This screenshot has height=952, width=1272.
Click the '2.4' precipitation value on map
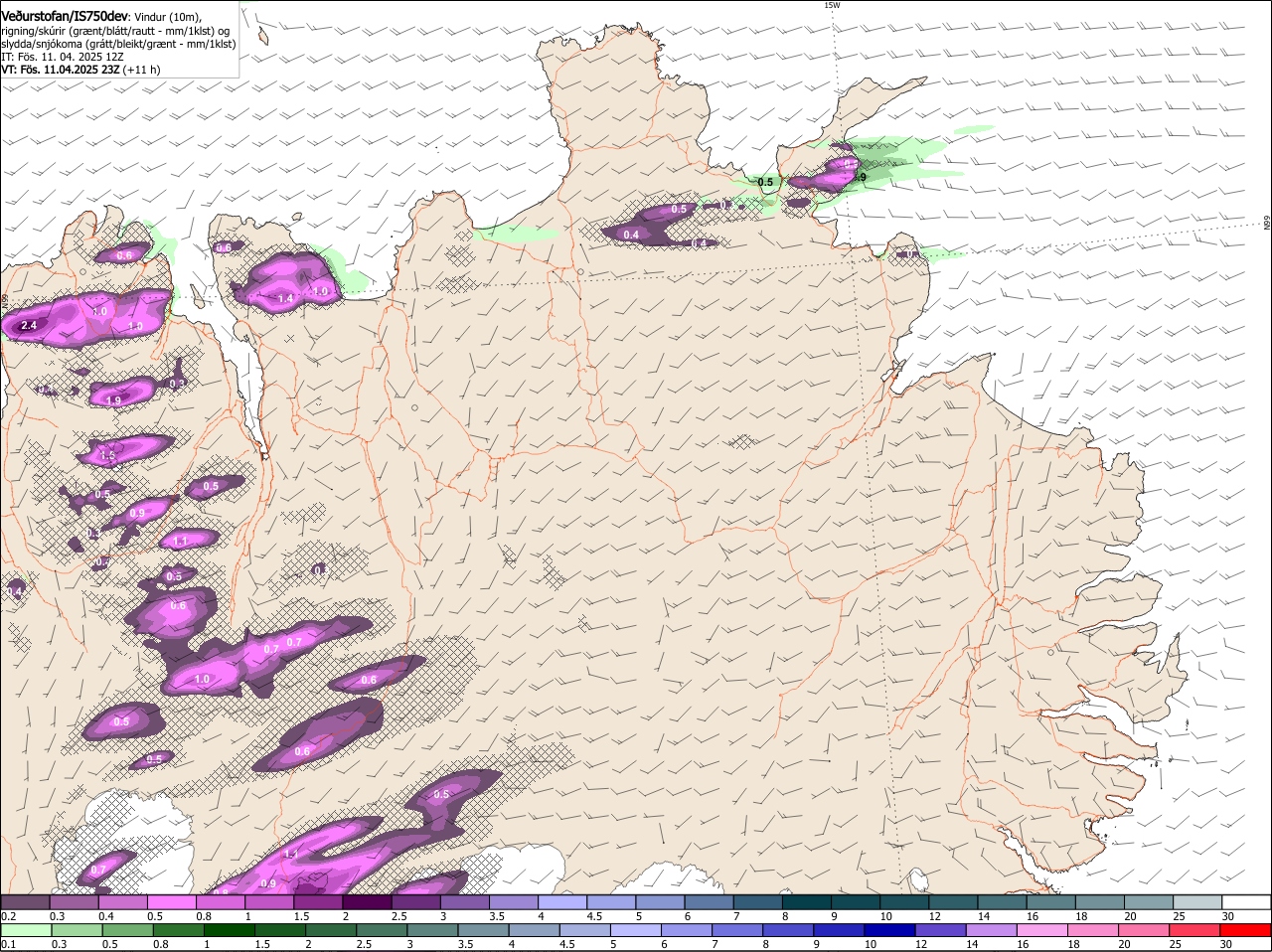[29, 325]
